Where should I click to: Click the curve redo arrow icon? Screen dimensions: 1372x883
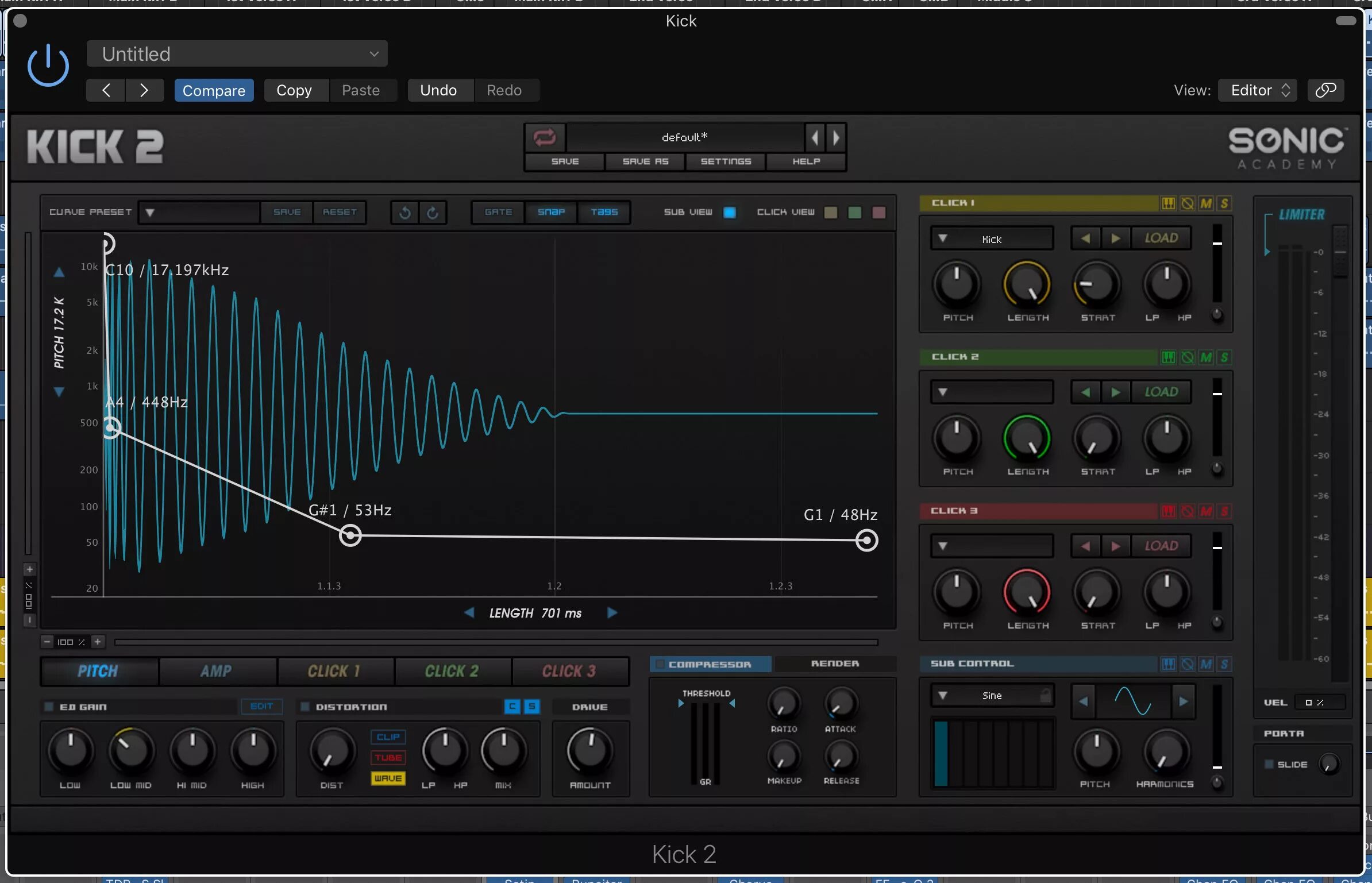coord(433,213)
